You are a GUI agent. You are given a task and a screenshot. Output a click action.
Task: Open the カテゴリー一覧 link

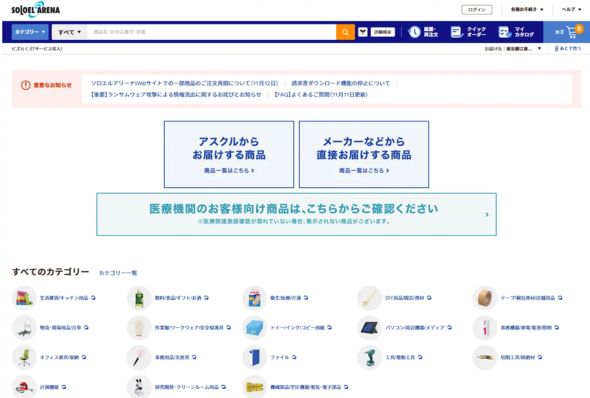point(118,273)
